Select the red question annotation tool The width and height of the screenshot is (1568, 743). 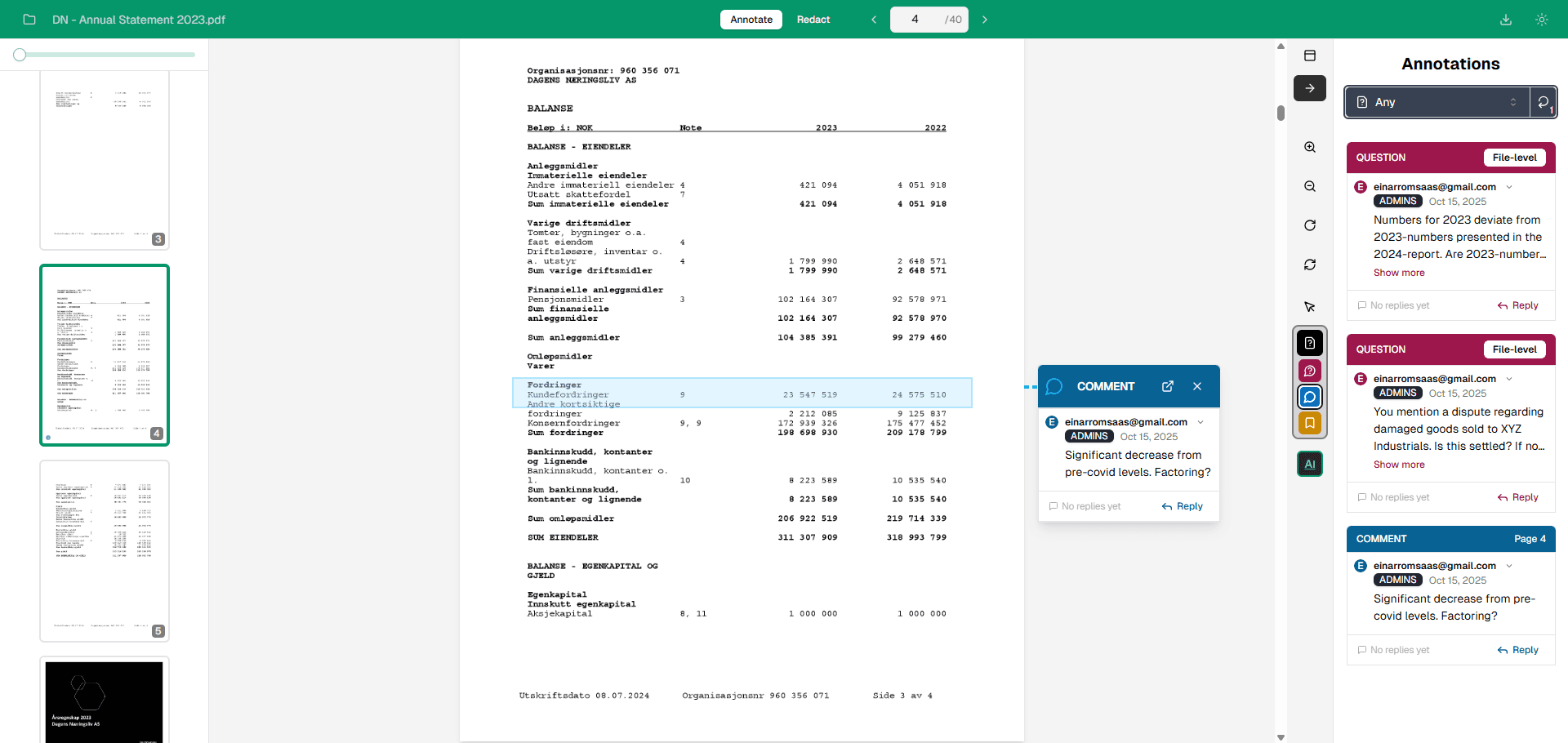coord(1310,371)
